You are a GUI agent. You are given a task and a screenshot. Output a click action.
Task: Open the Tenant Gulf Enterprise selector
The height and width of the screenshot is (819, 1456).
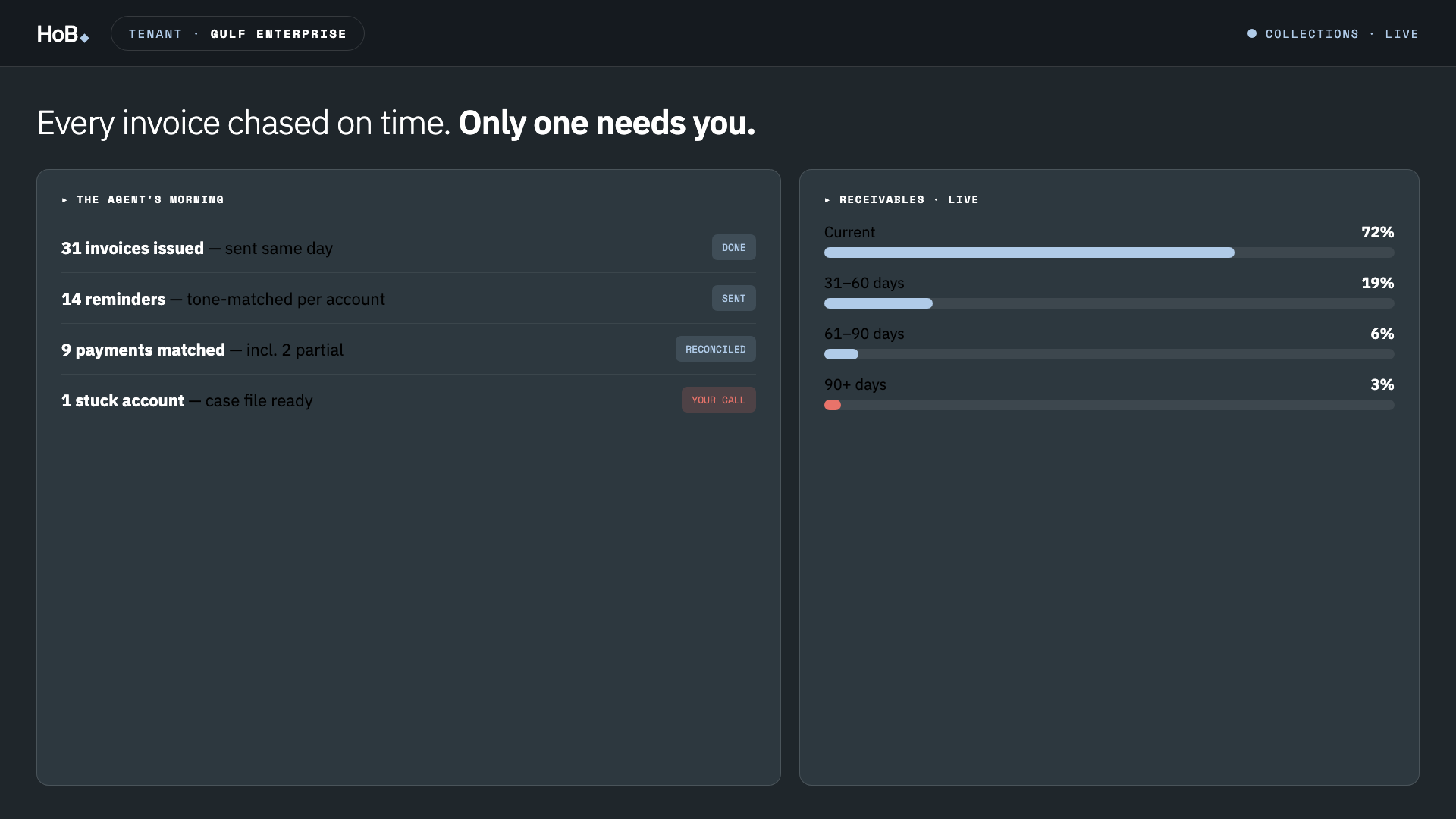(x=237, y=33)
